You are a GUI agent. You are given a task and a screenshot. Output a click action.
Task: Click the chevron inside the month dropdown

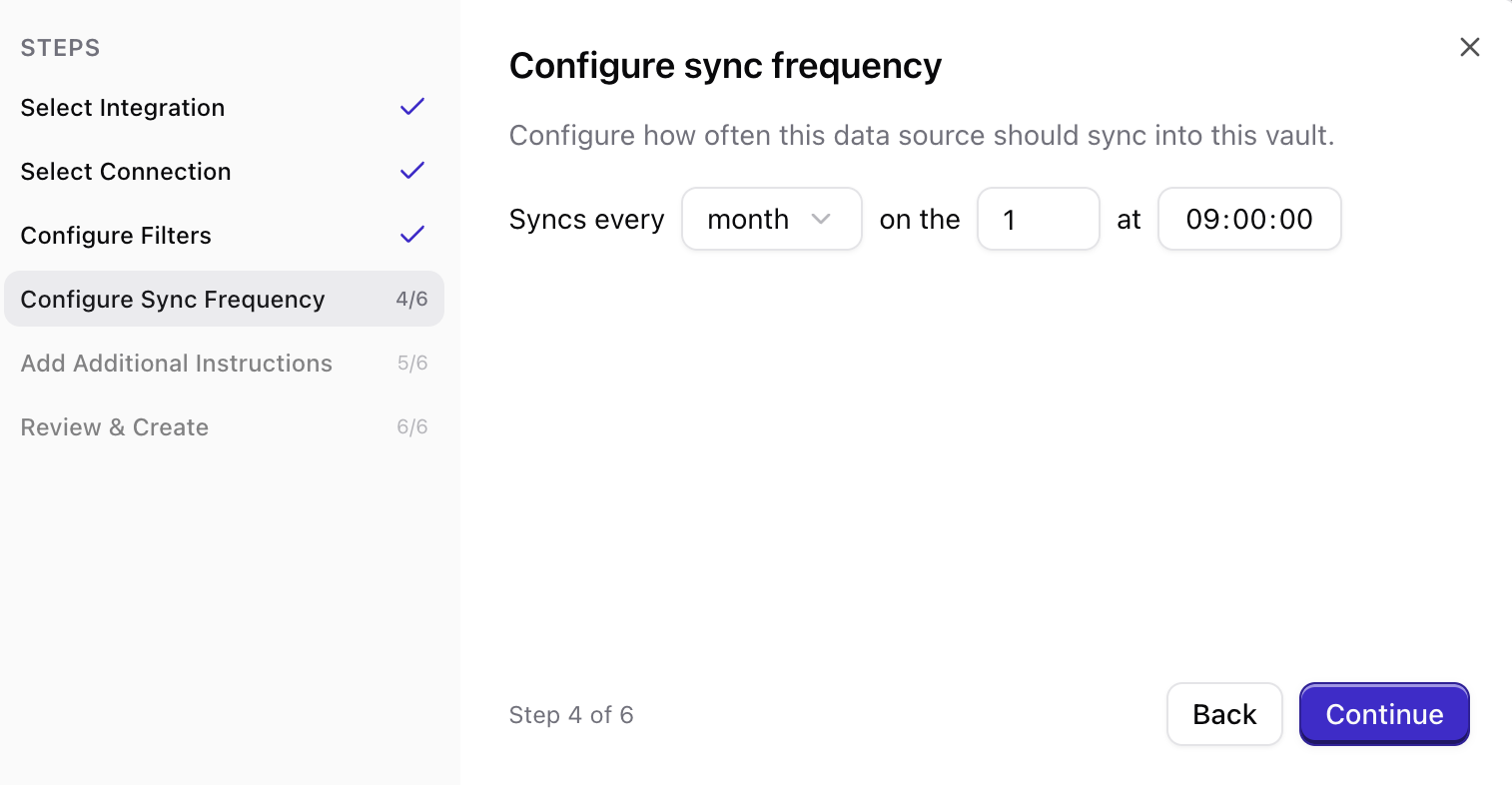pyautogui.click(x=823, y=219)
